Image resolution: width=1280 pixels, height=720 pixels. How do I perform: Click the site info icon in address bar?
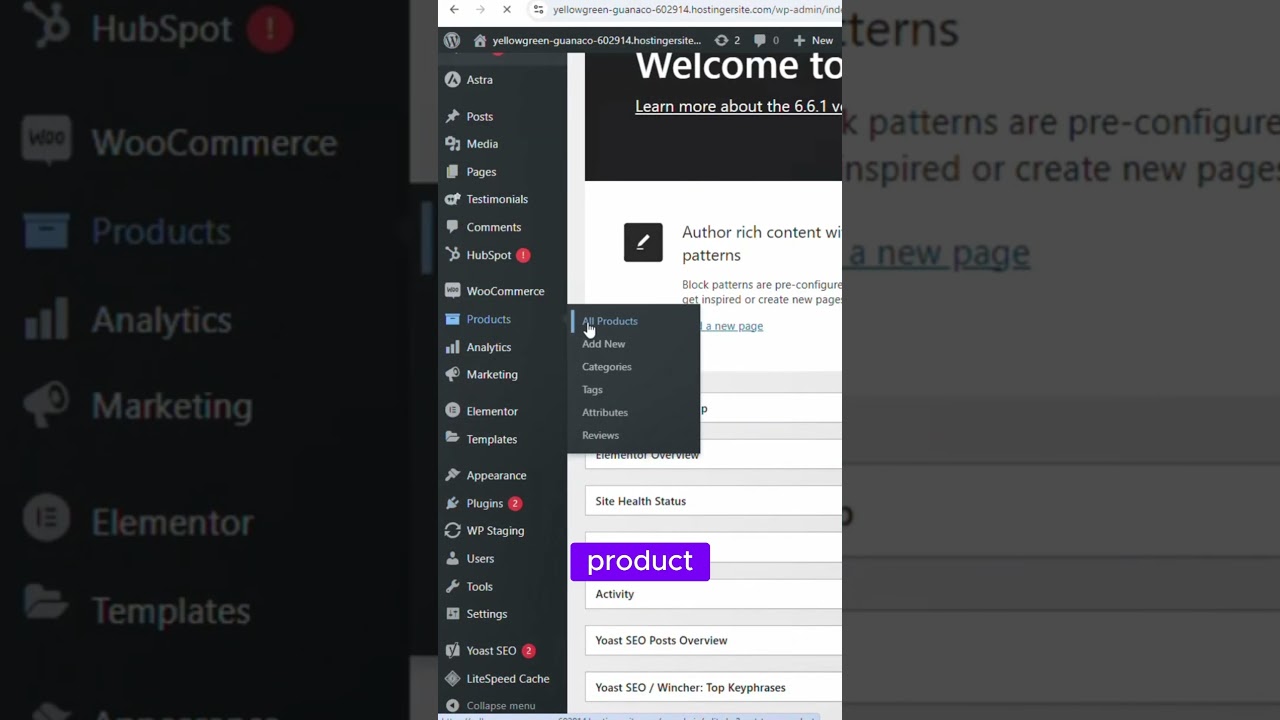(538, 10)
